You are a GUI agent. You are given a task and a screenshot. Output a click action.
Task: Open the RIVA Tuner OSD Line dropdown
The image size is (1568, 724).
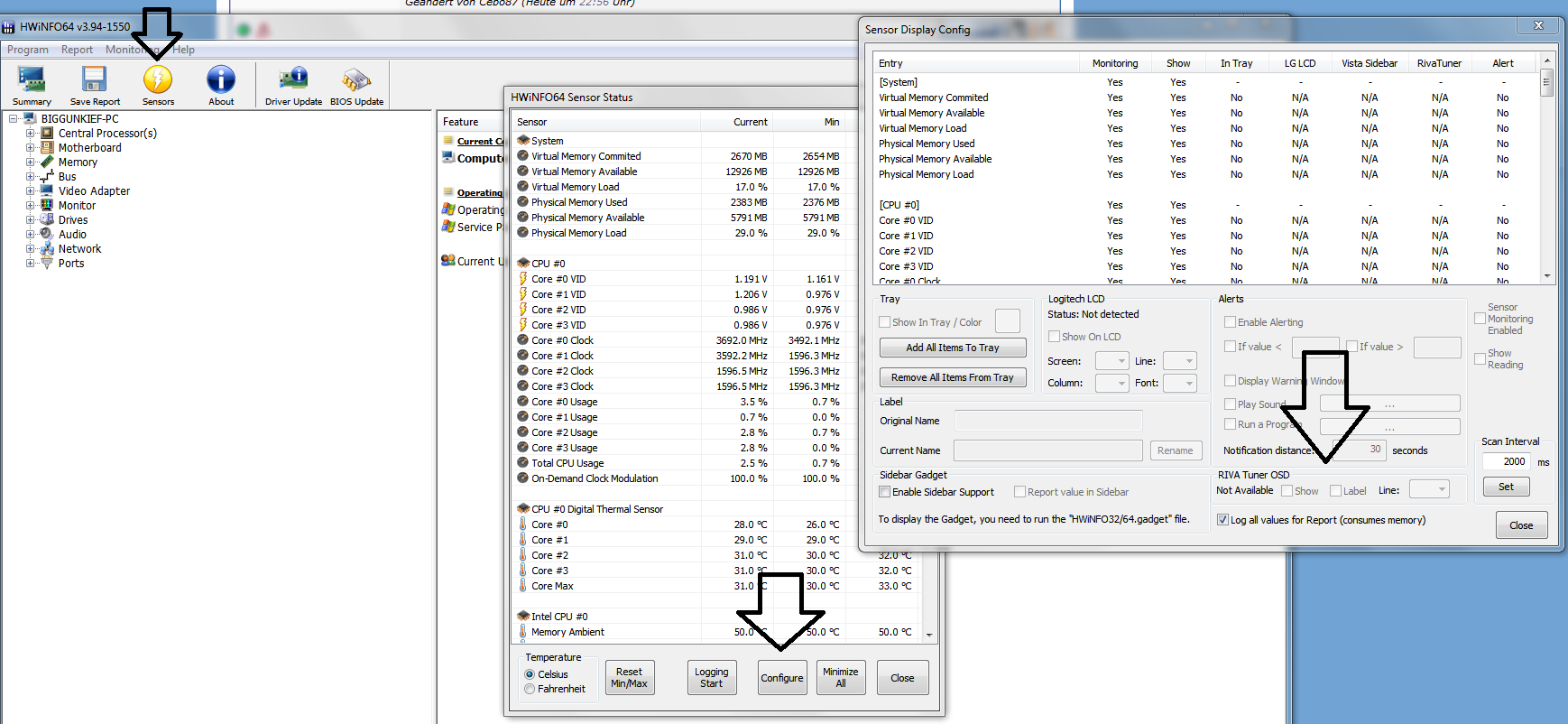click(x=1429, y=489)
